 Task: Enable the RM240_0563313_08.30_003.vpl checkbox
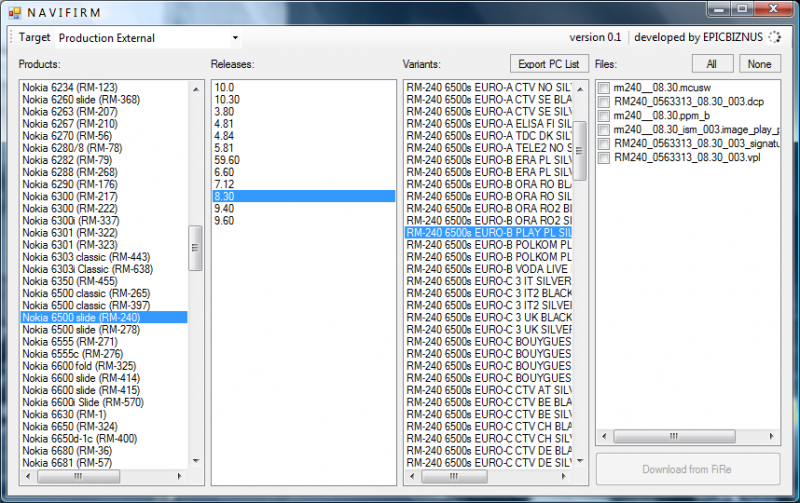click(604, 158)
